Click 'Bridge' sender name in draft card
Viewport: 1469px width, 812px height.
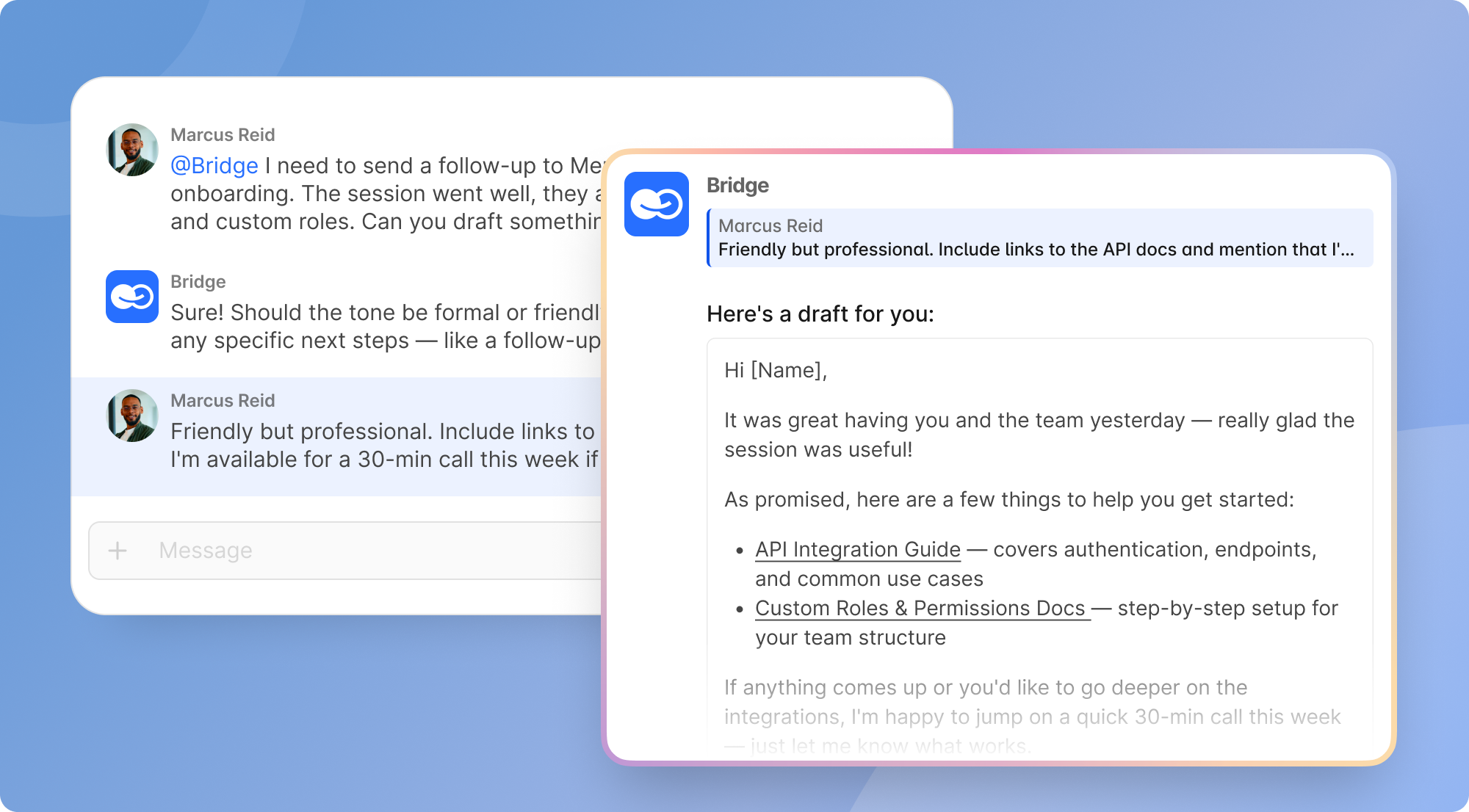(737, 185)
